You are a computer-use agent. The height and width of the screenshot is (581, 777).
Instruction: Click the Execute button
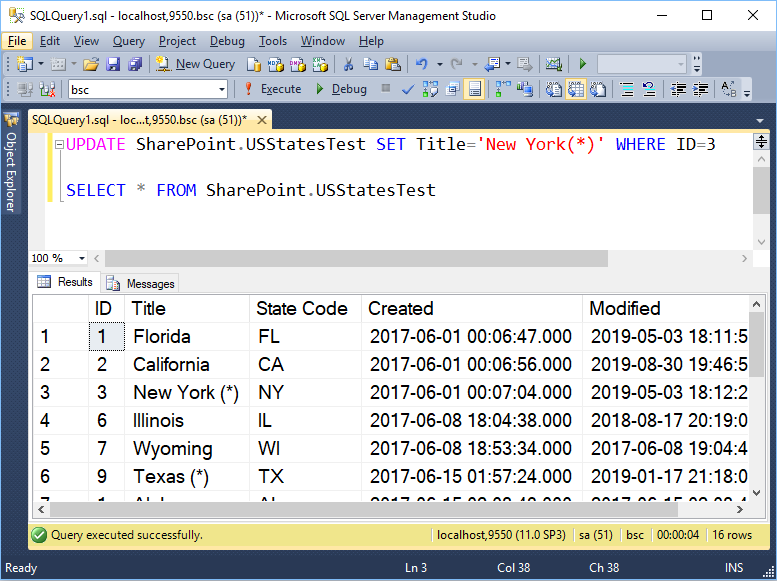[273, 89]
